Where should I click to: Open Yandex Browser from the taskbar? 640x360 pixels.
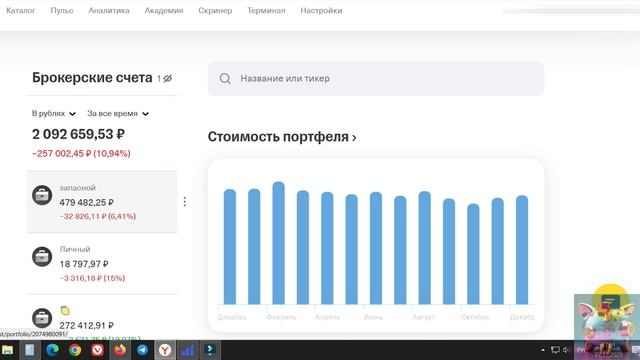pos(165,350)
